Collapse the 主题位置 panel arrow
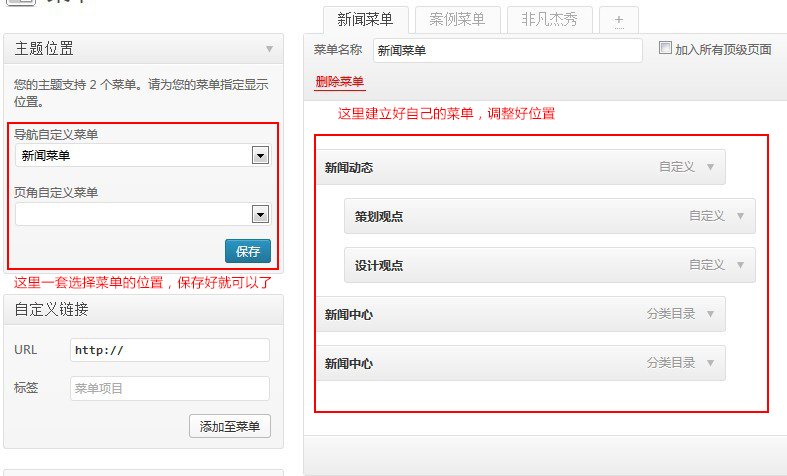Image resolution: width=787 pixels, height=476 pixels. (x=269, y=49)
